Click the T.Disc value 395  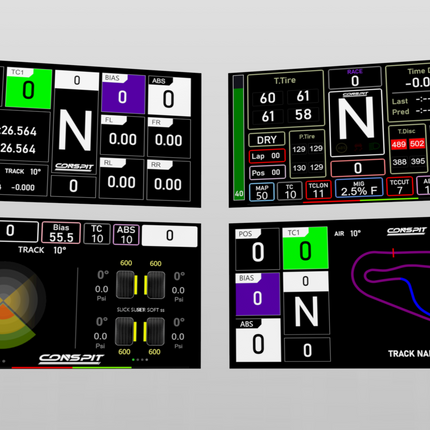(418, 161)
